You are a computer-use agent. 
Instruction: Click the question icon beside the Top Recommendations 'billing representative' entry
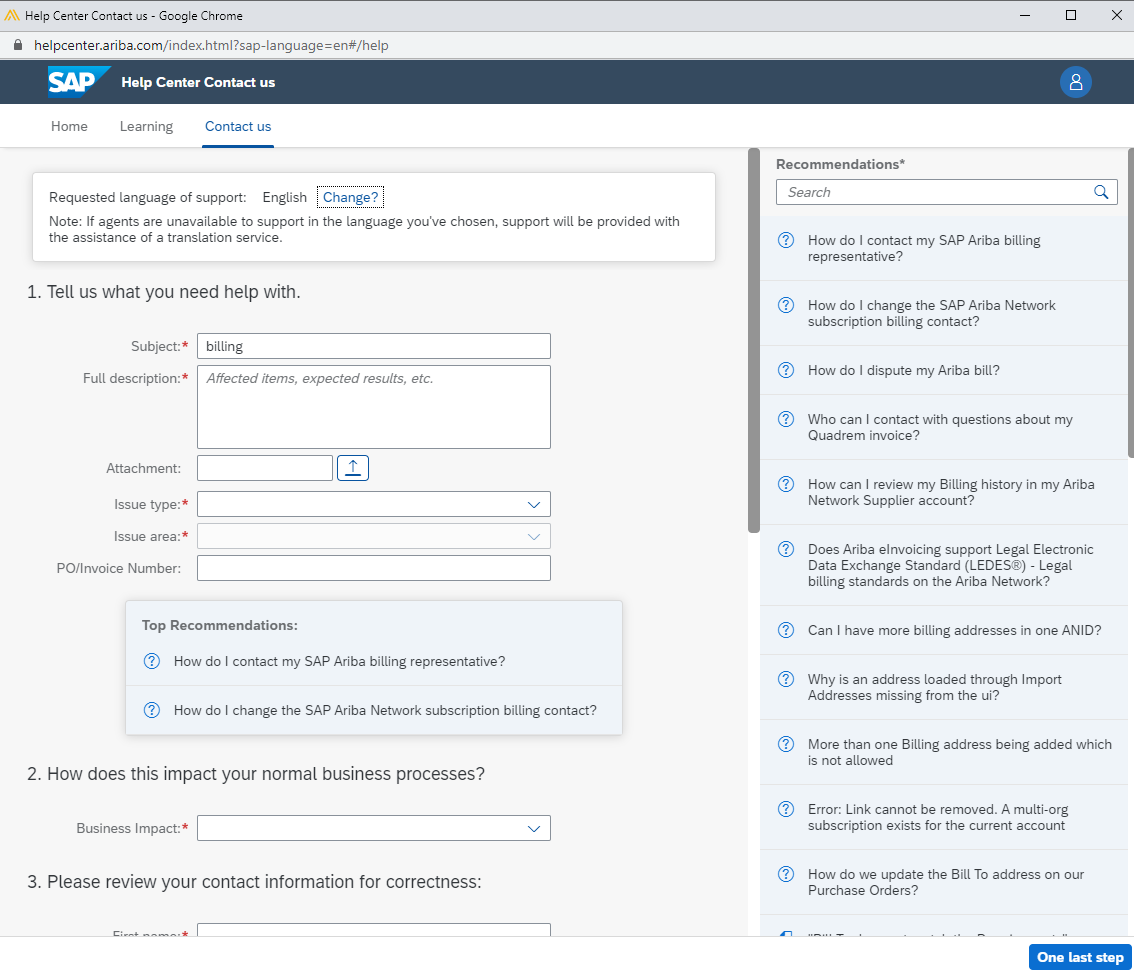click(x=151, y=661)
